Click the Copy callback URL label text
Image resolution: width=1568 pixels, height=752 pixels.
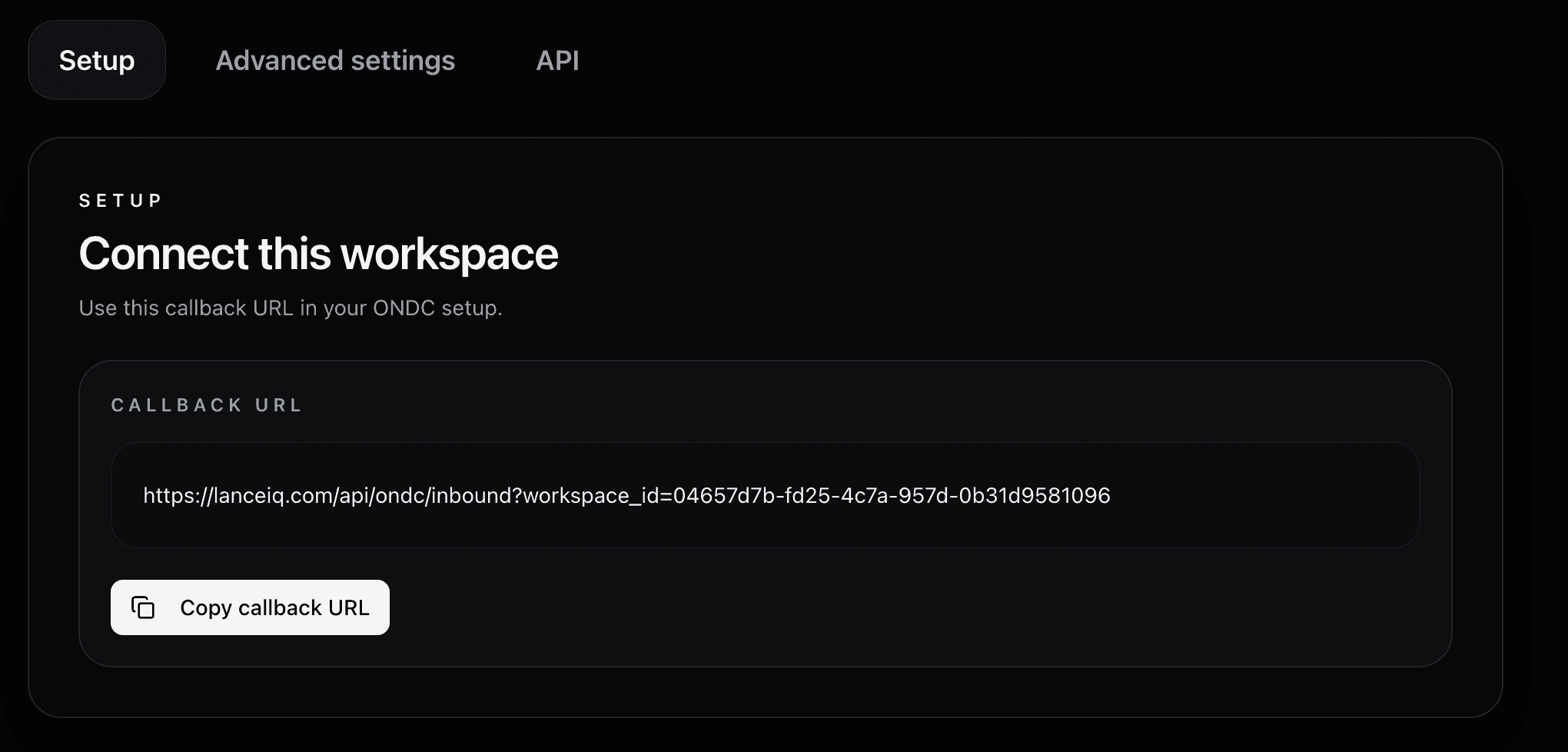(275, 607)
